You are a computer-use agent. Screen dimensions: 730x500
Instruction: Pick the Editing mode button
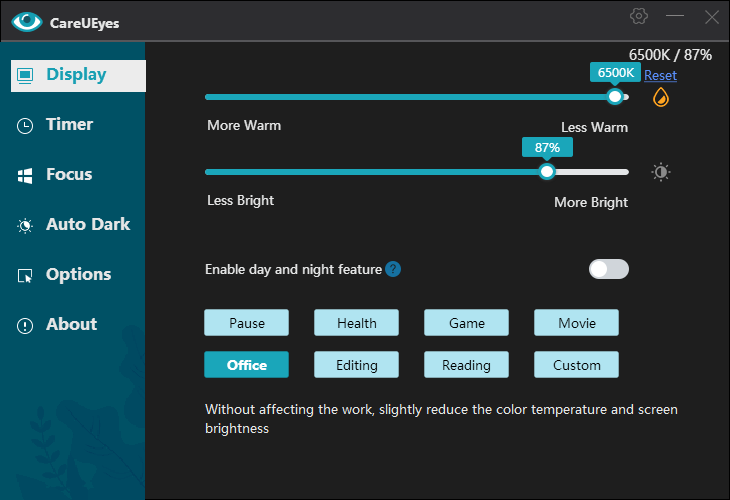tap(356, 365)
